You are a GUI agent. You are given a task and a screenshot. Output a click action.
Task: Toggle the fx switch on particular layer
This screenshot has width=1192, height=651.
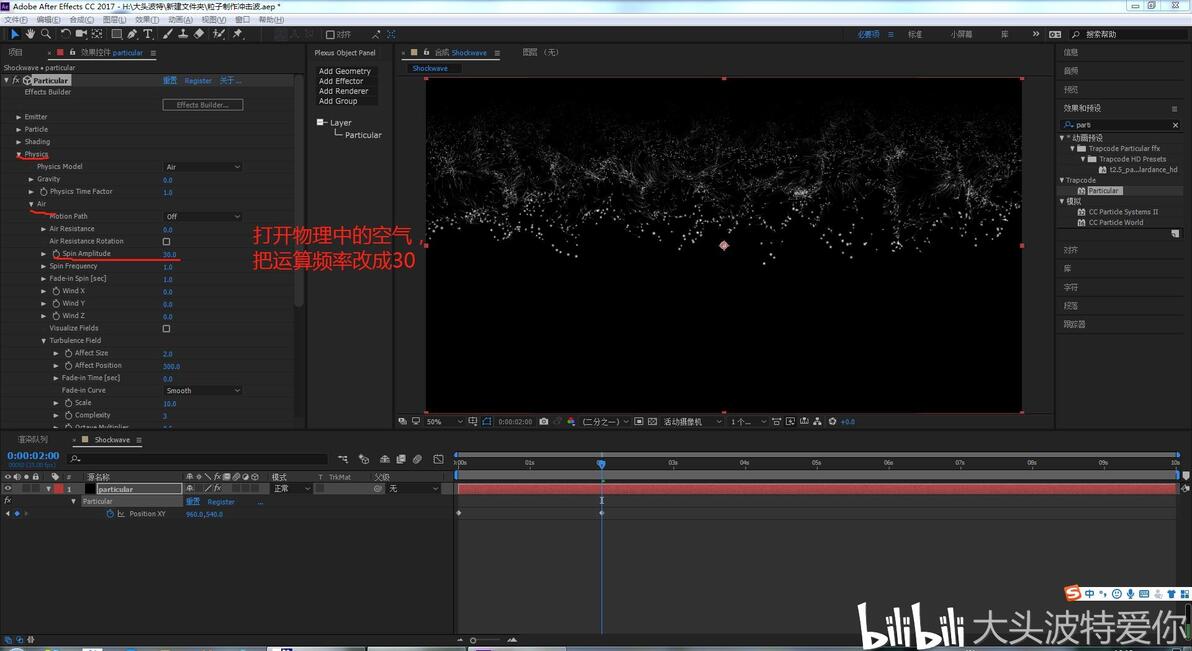tap(217, 488)
